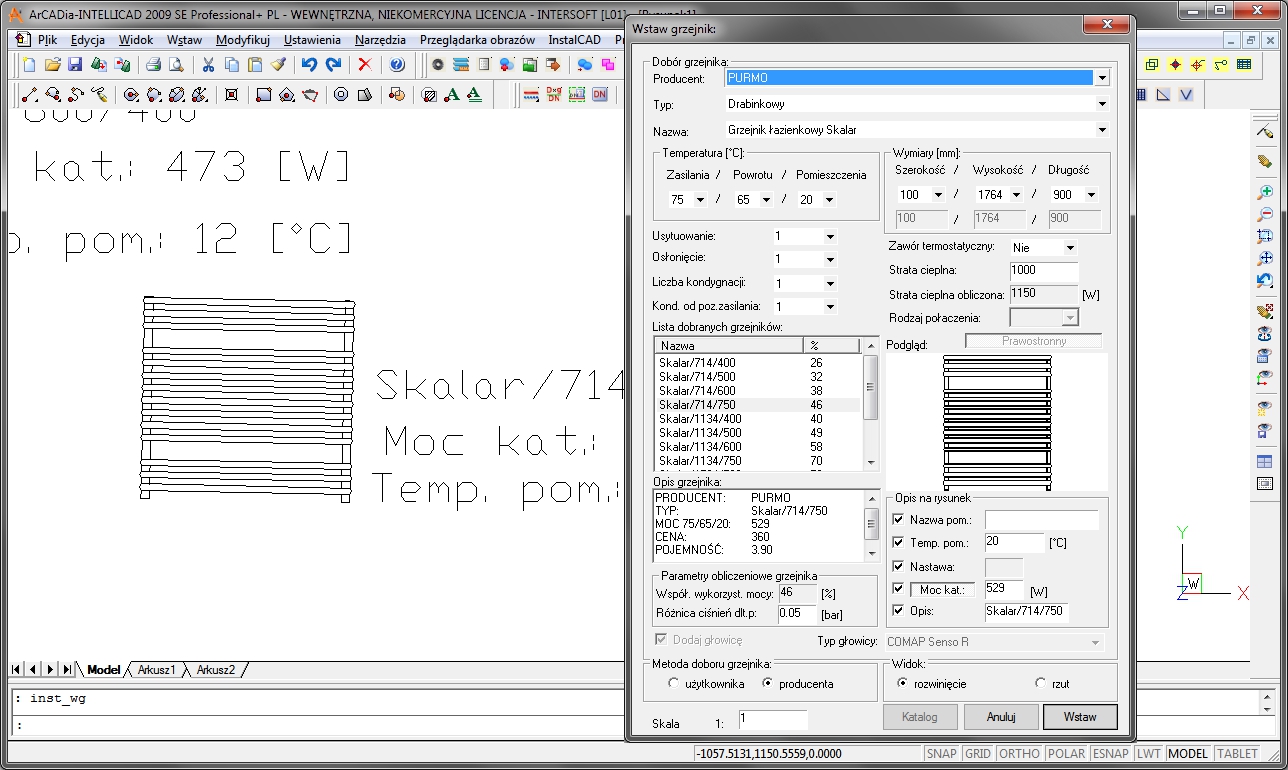Open the Zawór termostatyczny dropdown
The image size is (1288, 770).
tap(1069, 247)
